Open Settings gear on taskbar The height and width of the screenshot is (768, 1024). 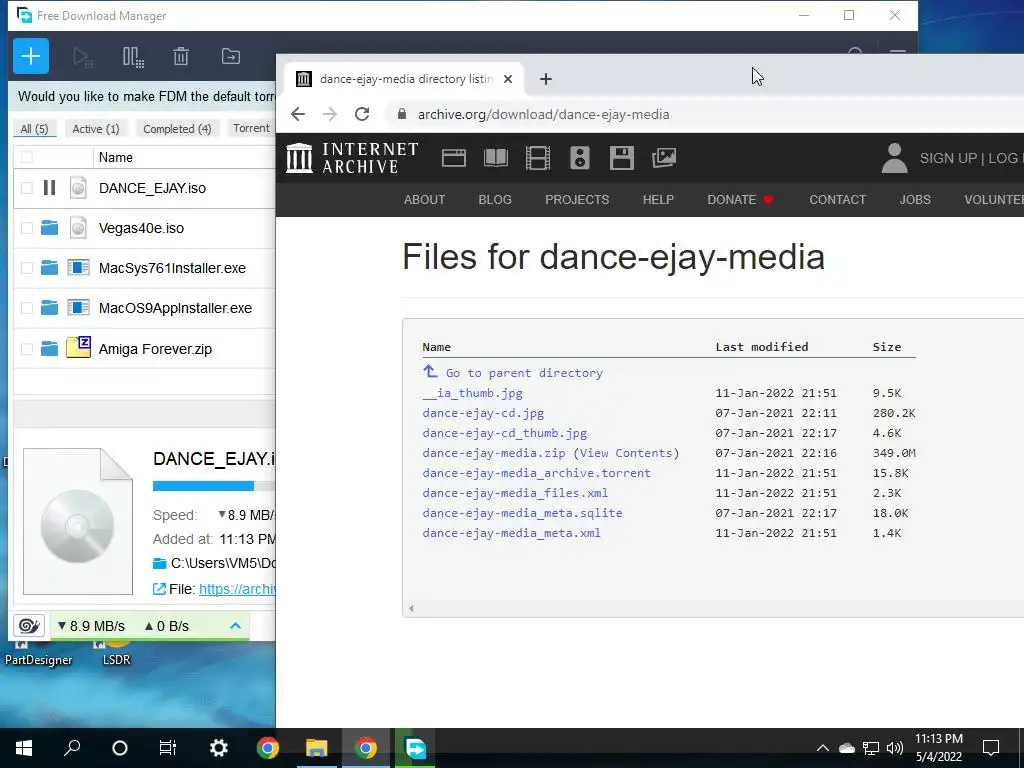tap(218, 748)
